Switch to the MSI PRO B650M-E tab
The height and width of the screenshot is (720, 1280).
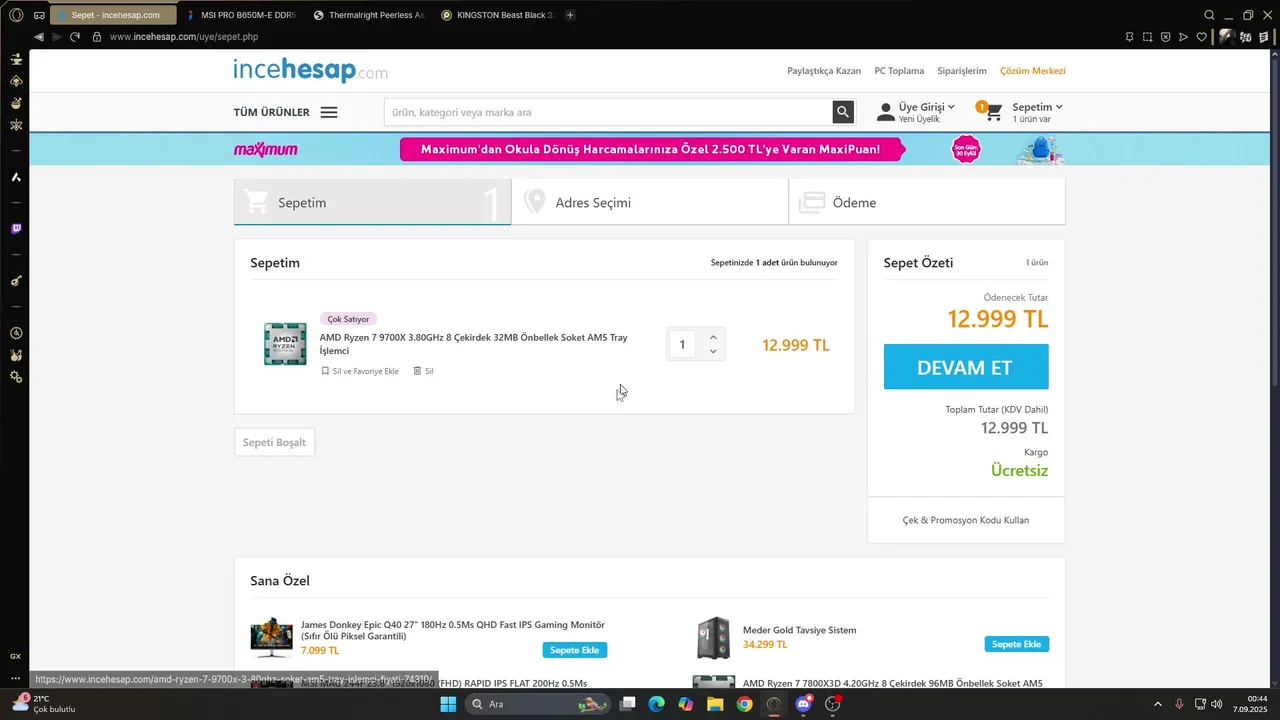coord(242,15)
